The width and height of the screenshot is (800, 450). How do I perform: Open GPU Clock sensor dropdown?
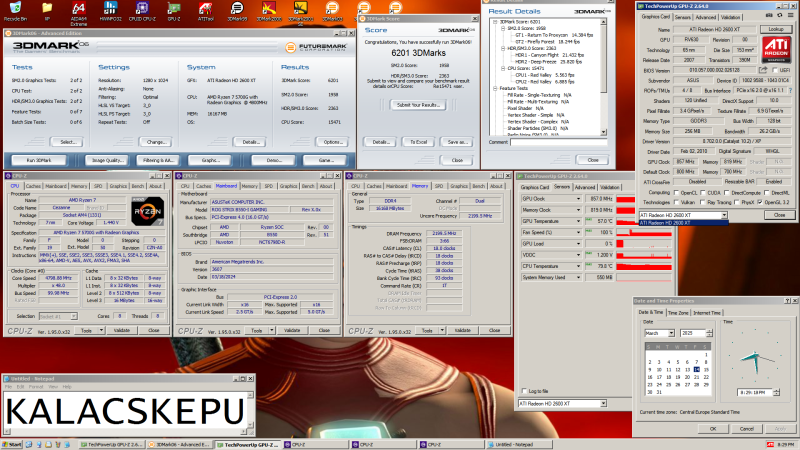578,199
